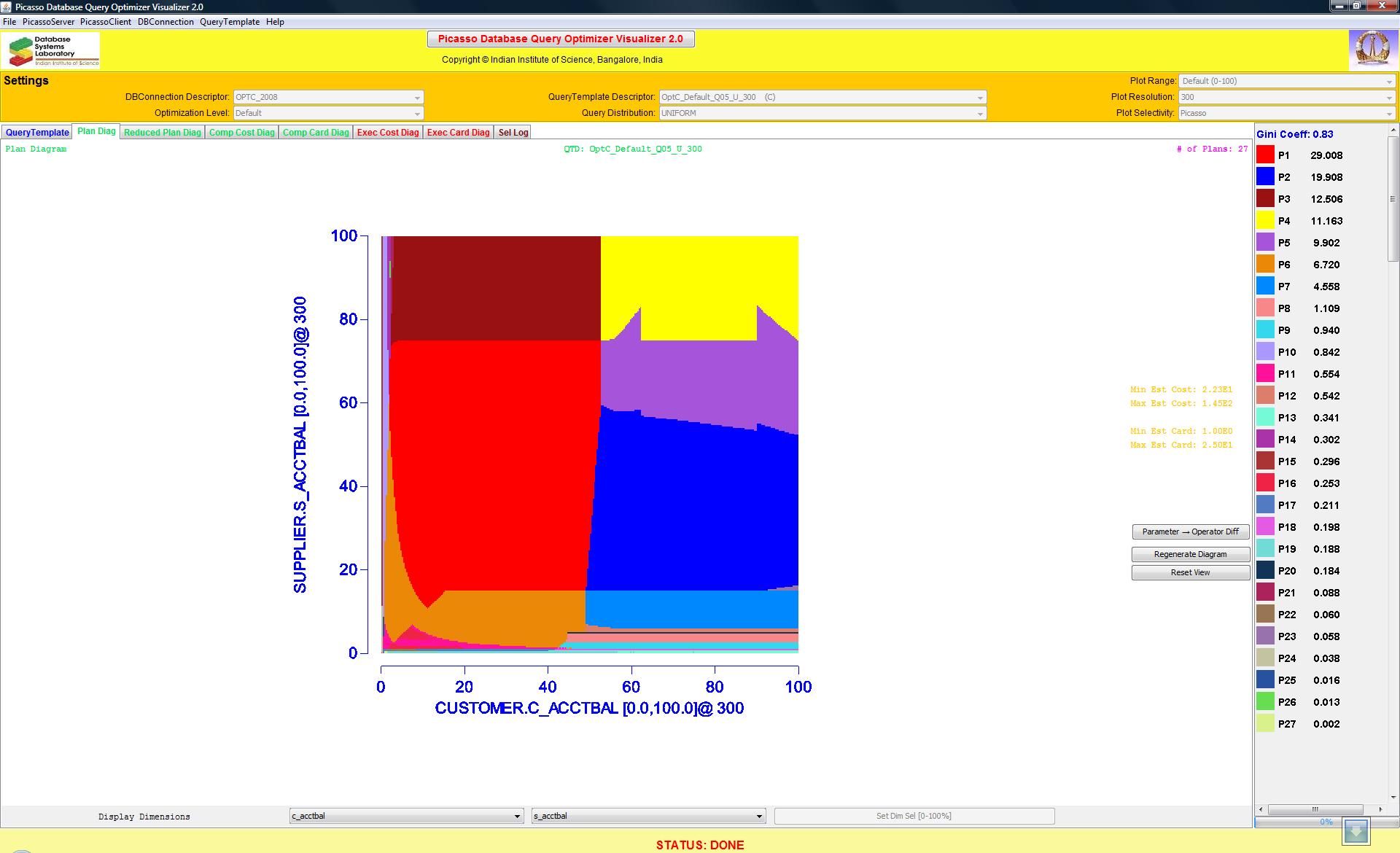The image size is (1400, 853).
Task: Click the Regenerate Diagram button
Action: [1190, 554]
